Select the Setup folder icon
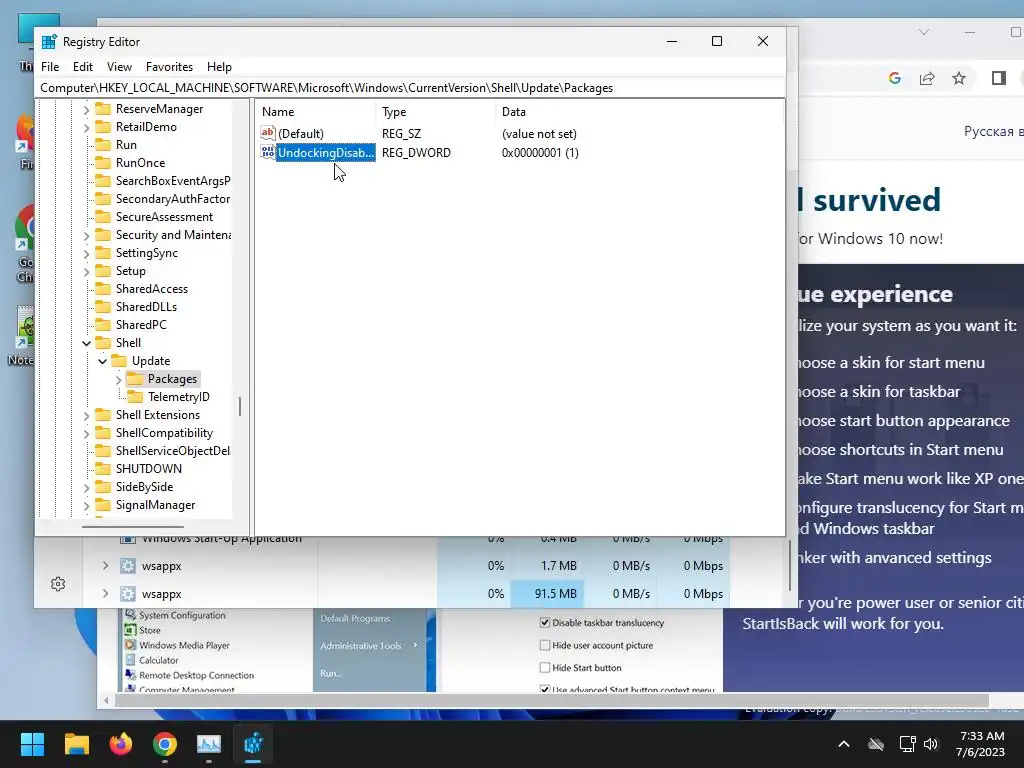 click(x=103, y=271)
